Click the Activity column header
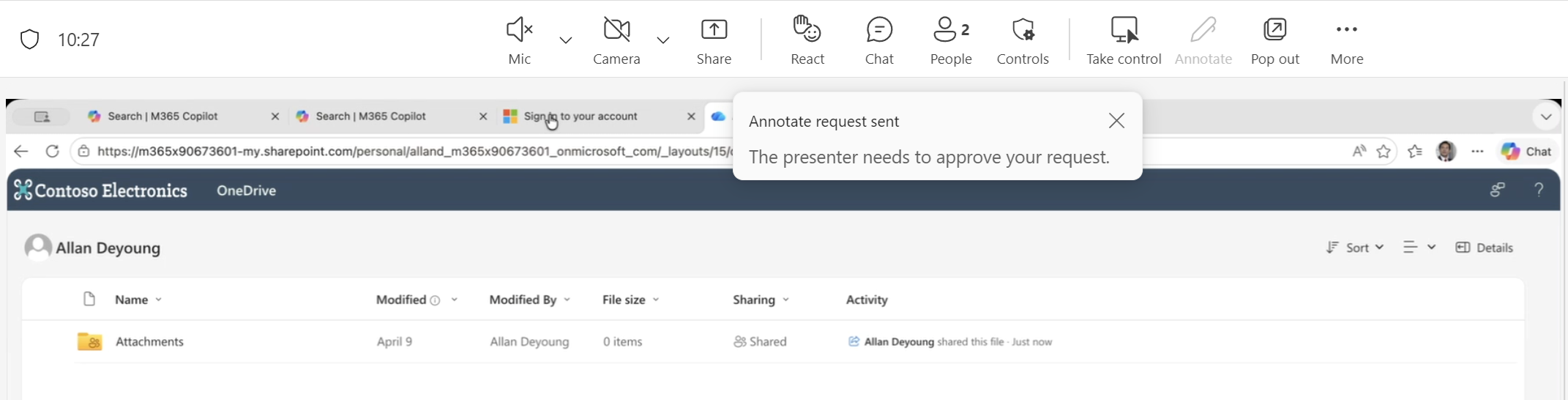Image resolution: width=1568 pixels, height=400 pixels. point(867,300)
